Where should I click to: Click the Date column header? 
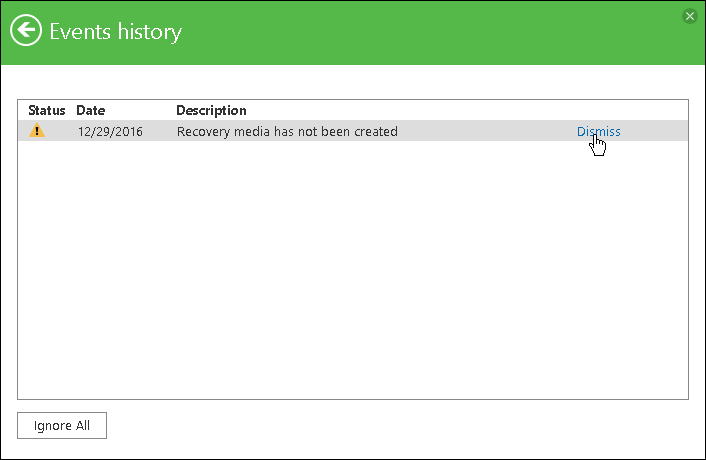pos(91,110)
